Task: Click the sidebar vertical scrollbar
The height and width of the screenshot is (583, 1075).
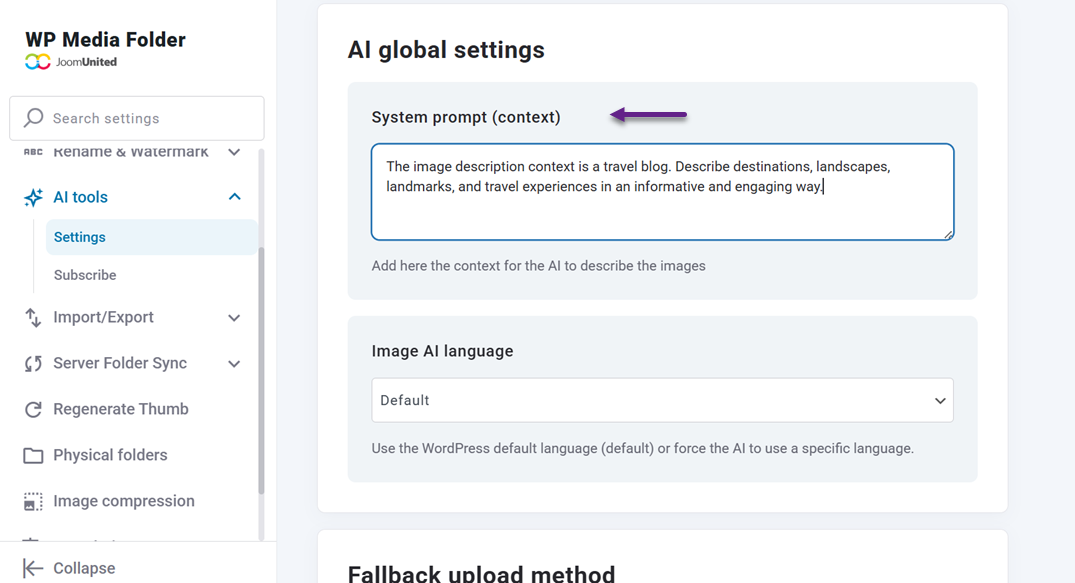Action: [x=262, y=370]
